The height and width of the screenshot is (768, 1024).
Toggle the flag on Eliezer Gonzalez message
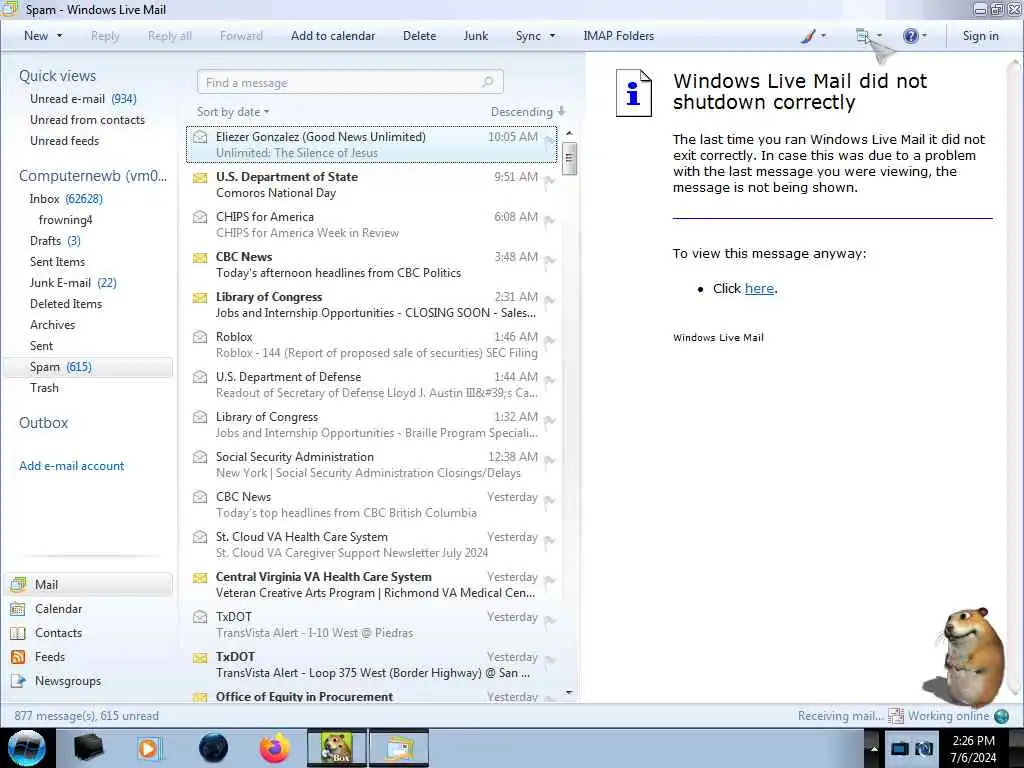pyautogui.click(x=549, y=142)
